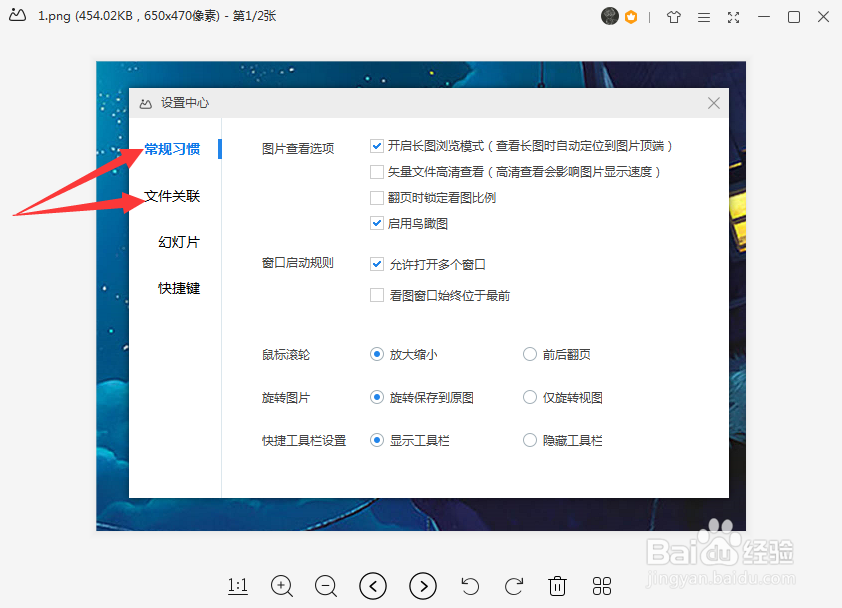This screenshot has width=842, height=608.
Task: Open the thumbnail grid view icon
Action: (602, 586)
